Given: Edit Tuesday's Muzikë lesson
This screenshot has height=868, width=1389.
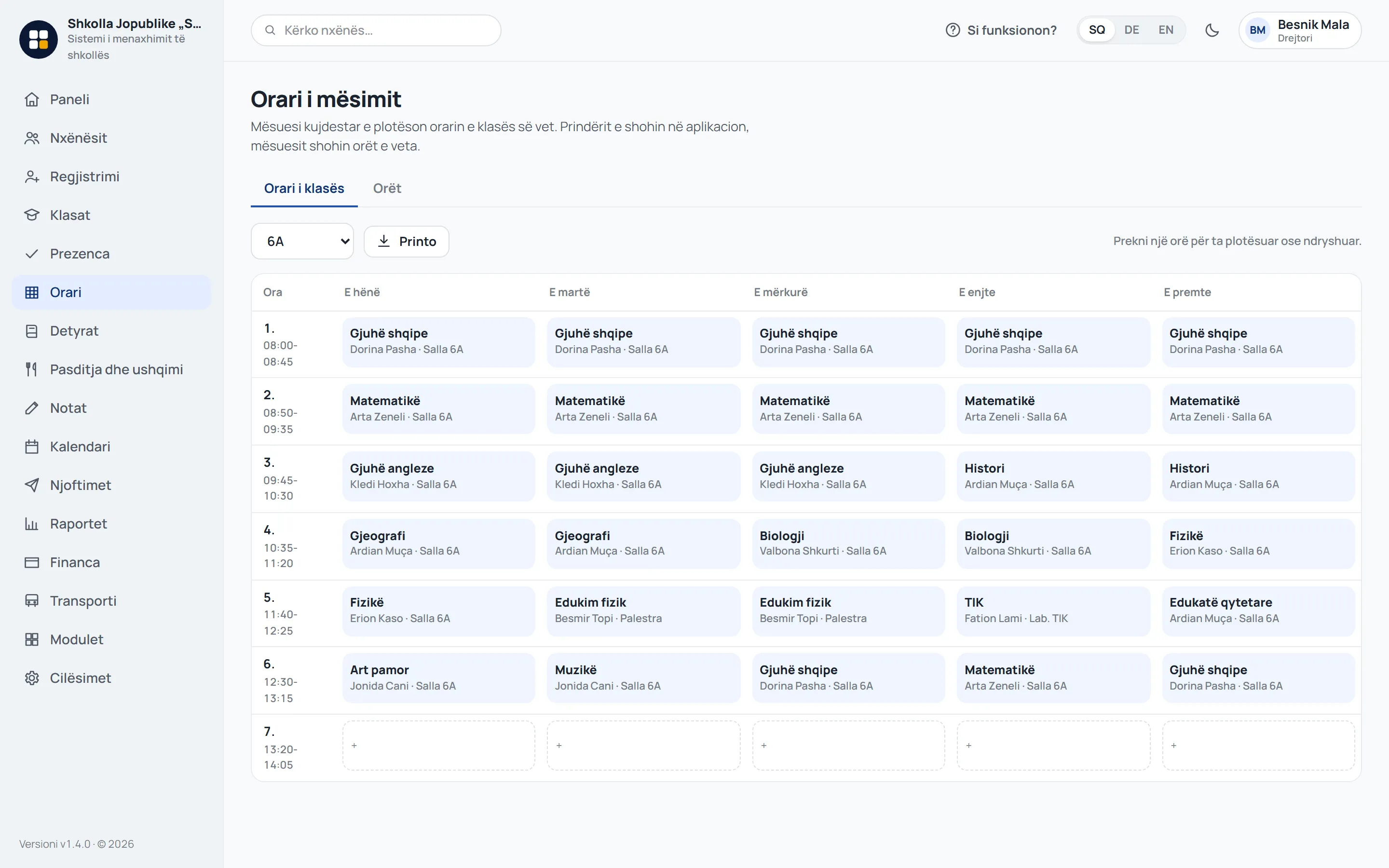Looking at the screenshot, I should 643,678.
